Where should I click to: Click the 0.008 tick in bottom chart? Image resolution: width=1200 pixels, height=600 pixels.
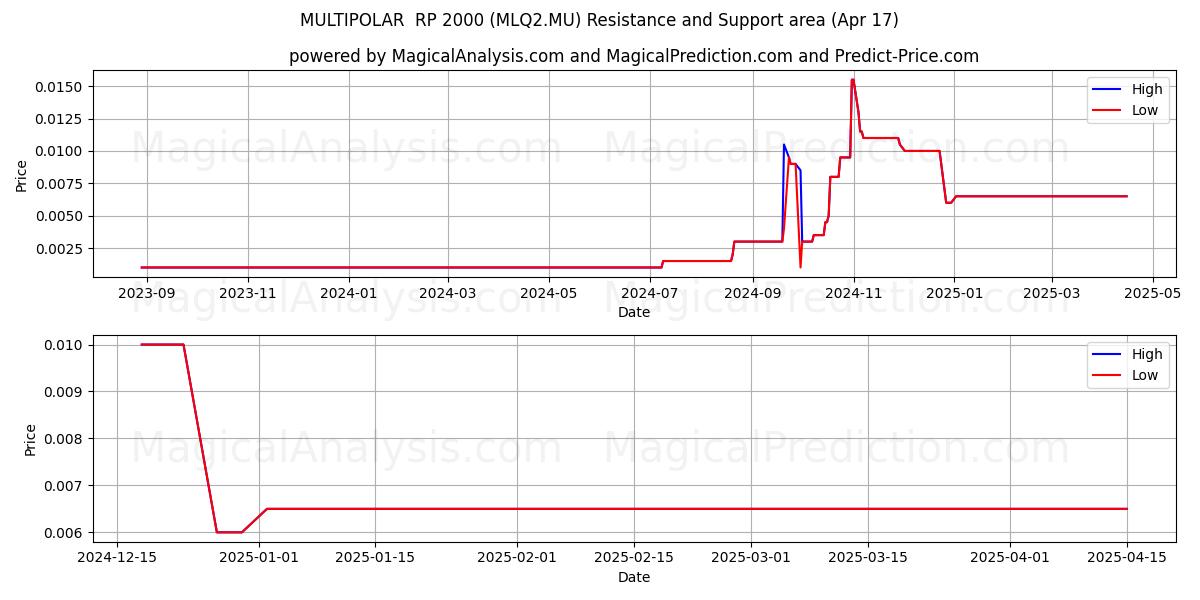pyautogui.click(x=65, y=439)
